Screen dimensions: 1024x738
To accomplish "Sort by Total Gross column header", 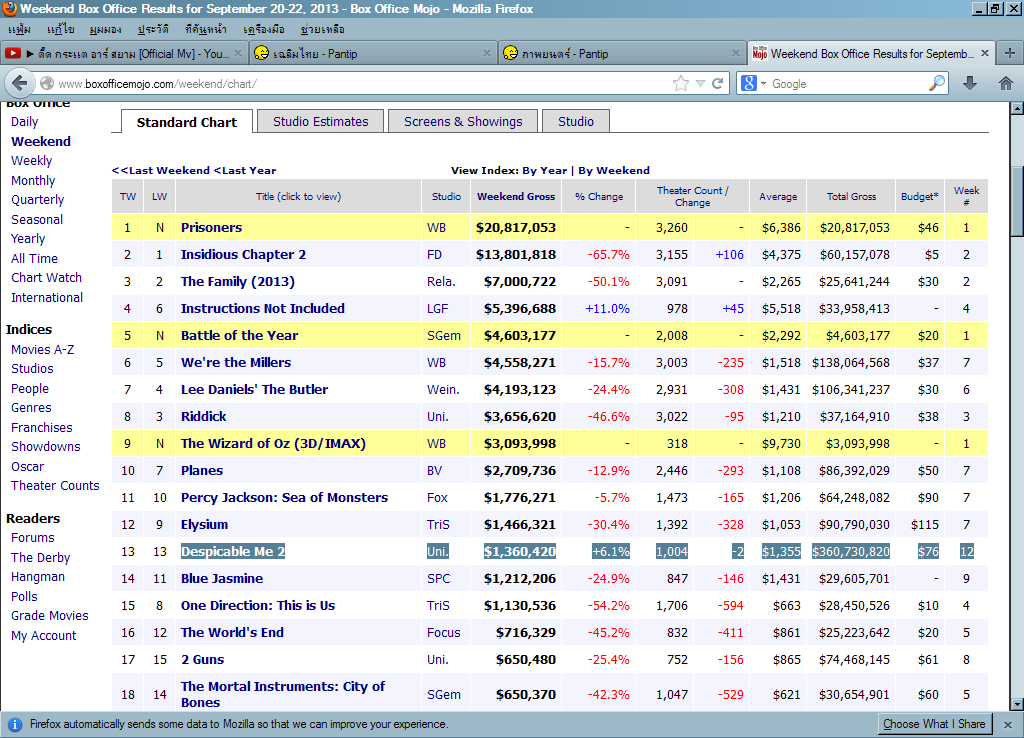I will [x=851, y=197].
